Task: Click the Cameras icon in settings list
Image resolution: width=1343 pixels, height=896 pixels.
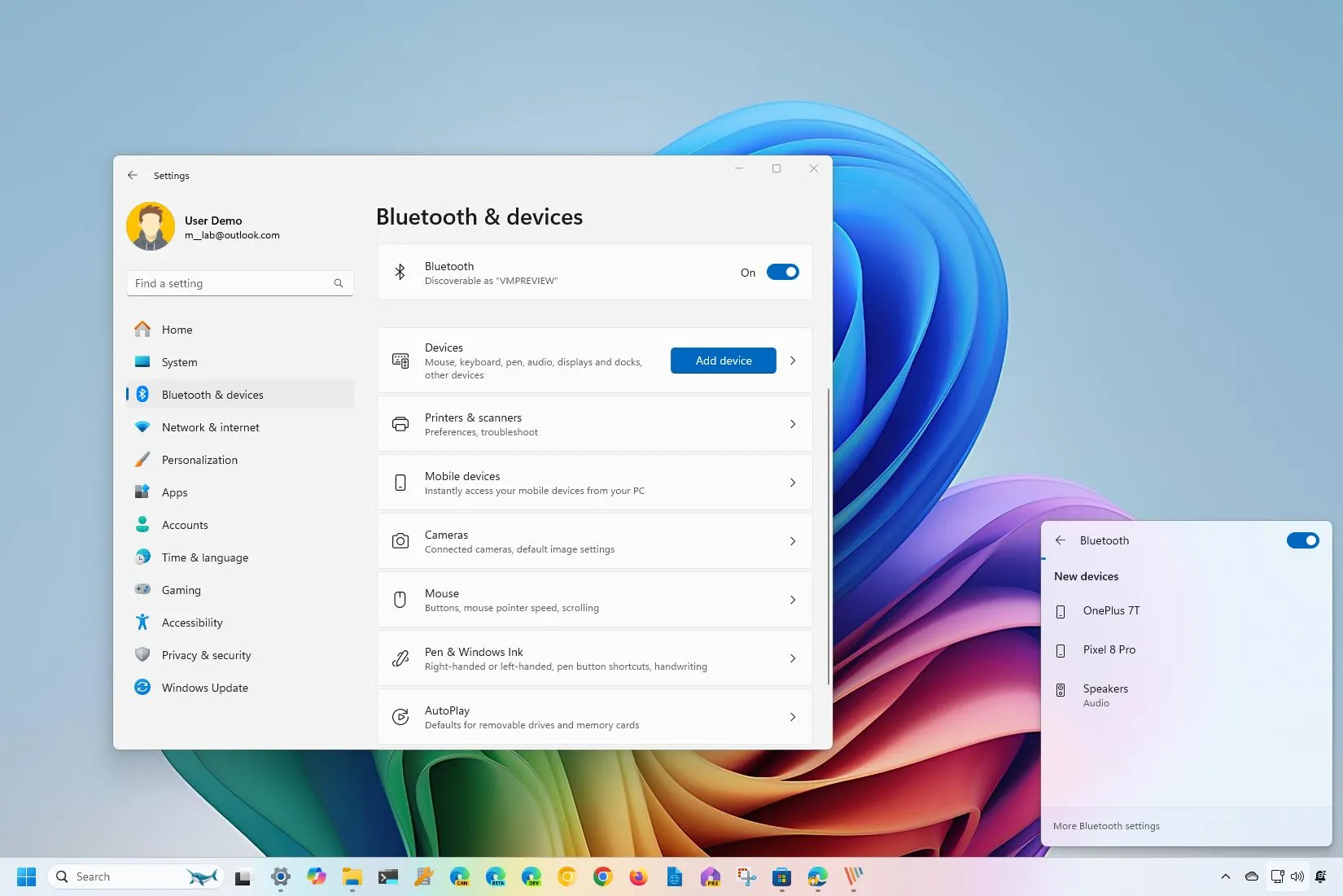Action: point(400,541)
